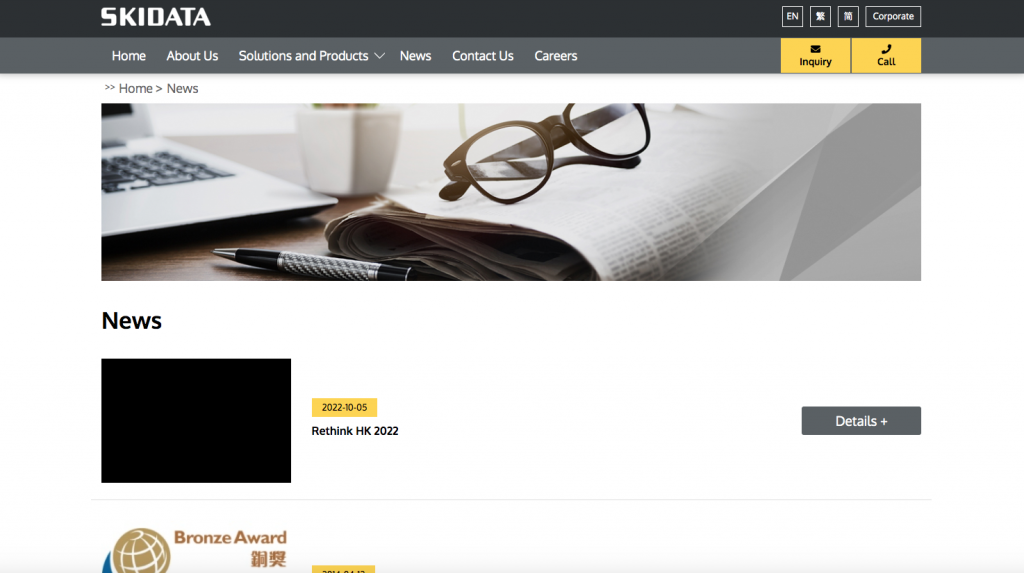Open the Solutions and Products menu

303,56
